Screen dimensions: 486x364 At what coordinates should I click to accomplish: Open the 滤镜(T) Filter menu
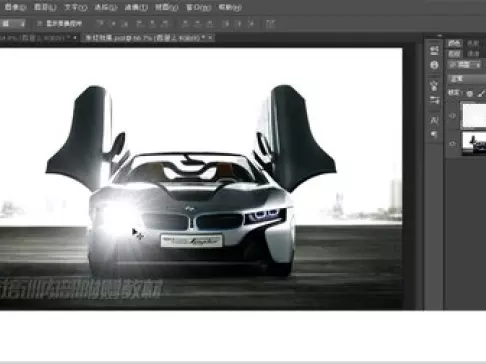point(136,7)
